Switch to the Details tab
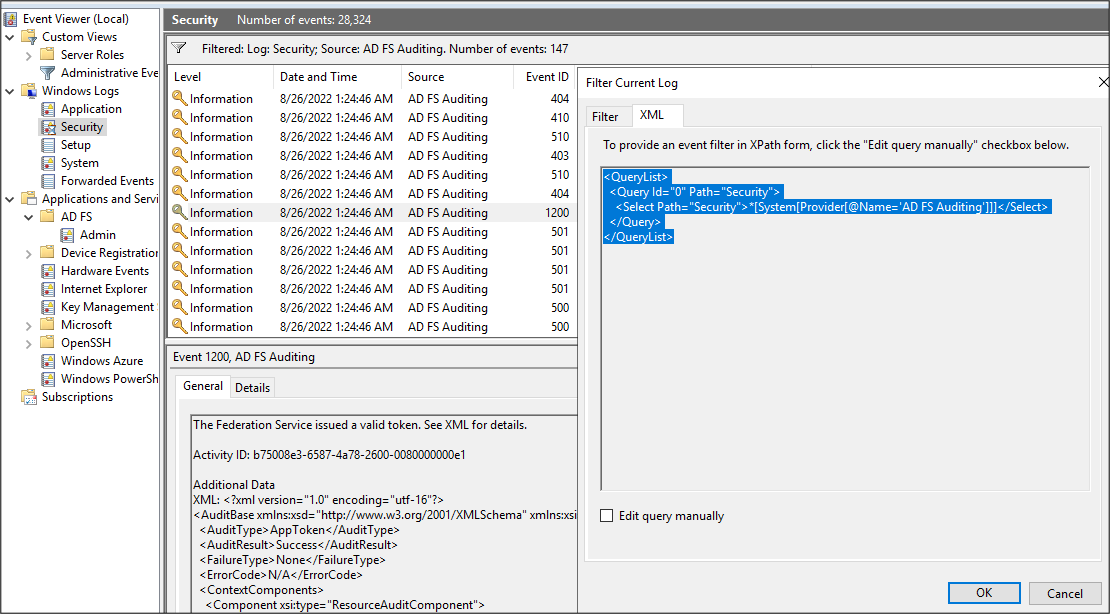 [x=253, y=387]
